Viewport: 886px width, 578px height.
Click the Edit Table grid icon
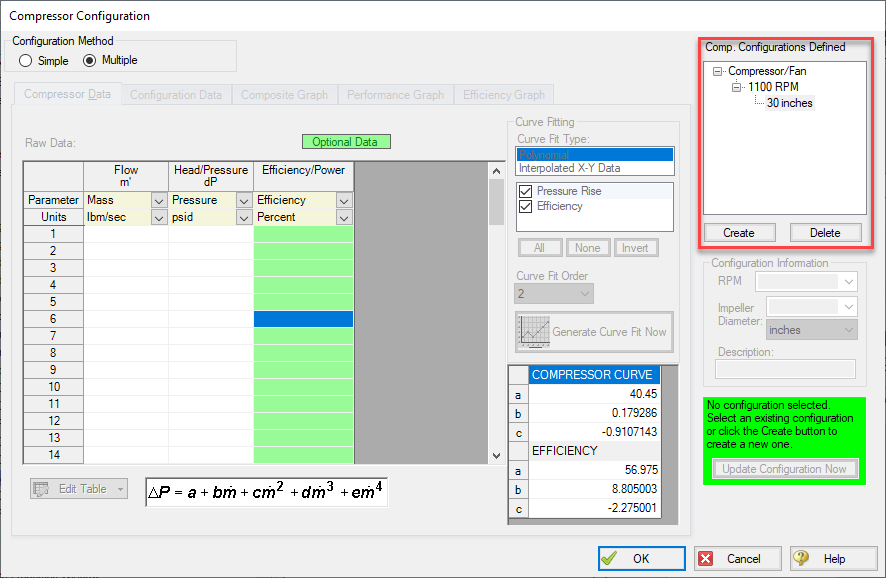pyautogui.click(x=41, y=489)
